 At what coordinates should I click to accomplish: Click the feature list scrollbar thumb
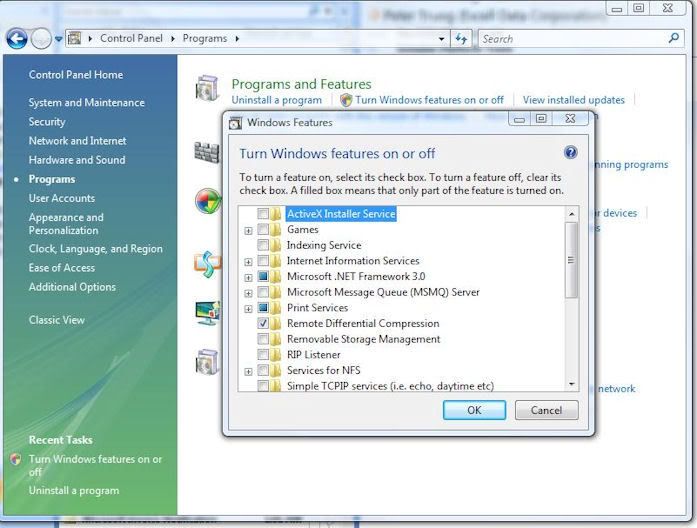click(571, 260)
